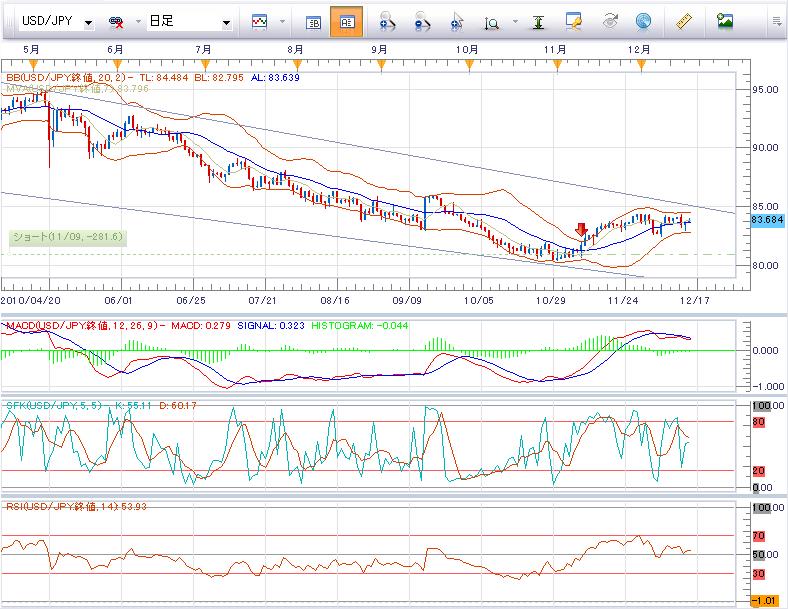Viewport: 788px width, 609px height.
Task: Click the 80.00 price axis label
Action: 765,265
